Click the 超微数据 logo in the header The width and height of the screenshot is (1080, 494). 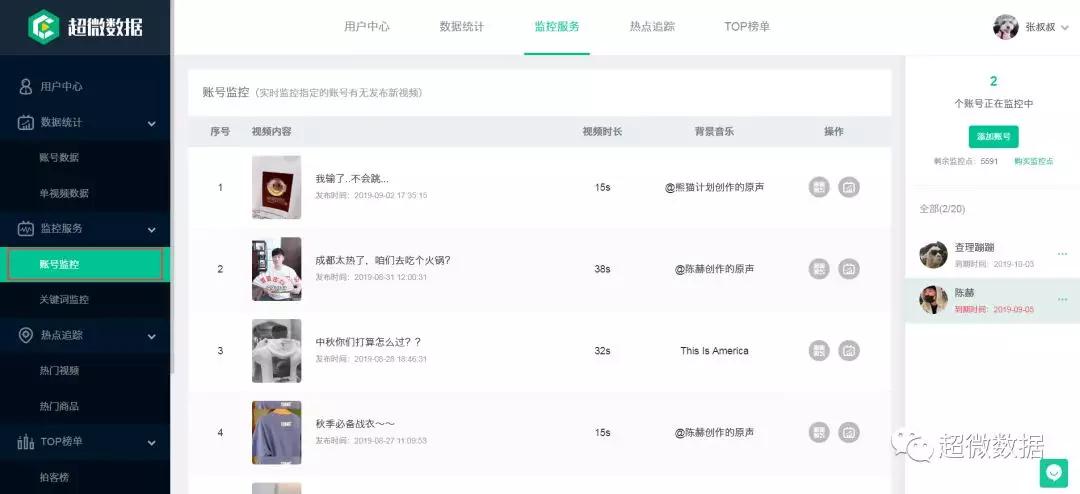(85, 25)
